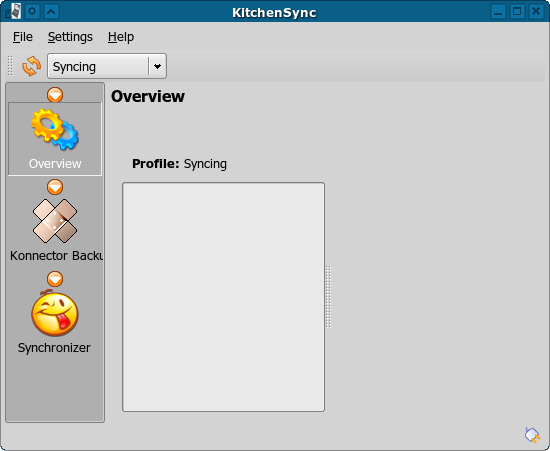Click the orange arrow above Konnector Backup
This screenshot has height=451, width=550.
point(55,187)
